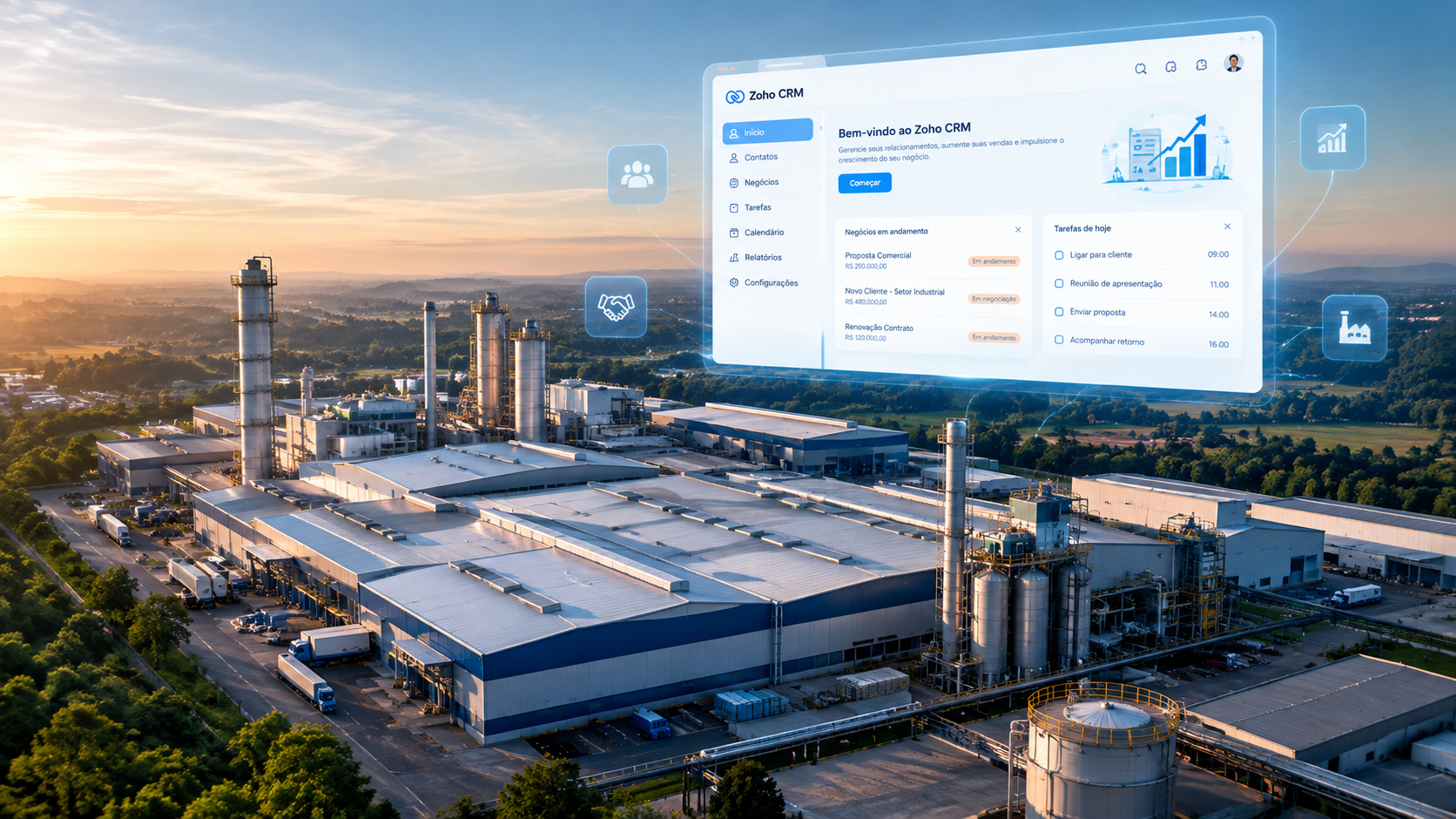Check the Enviar proposta task

coord(1059,312)
